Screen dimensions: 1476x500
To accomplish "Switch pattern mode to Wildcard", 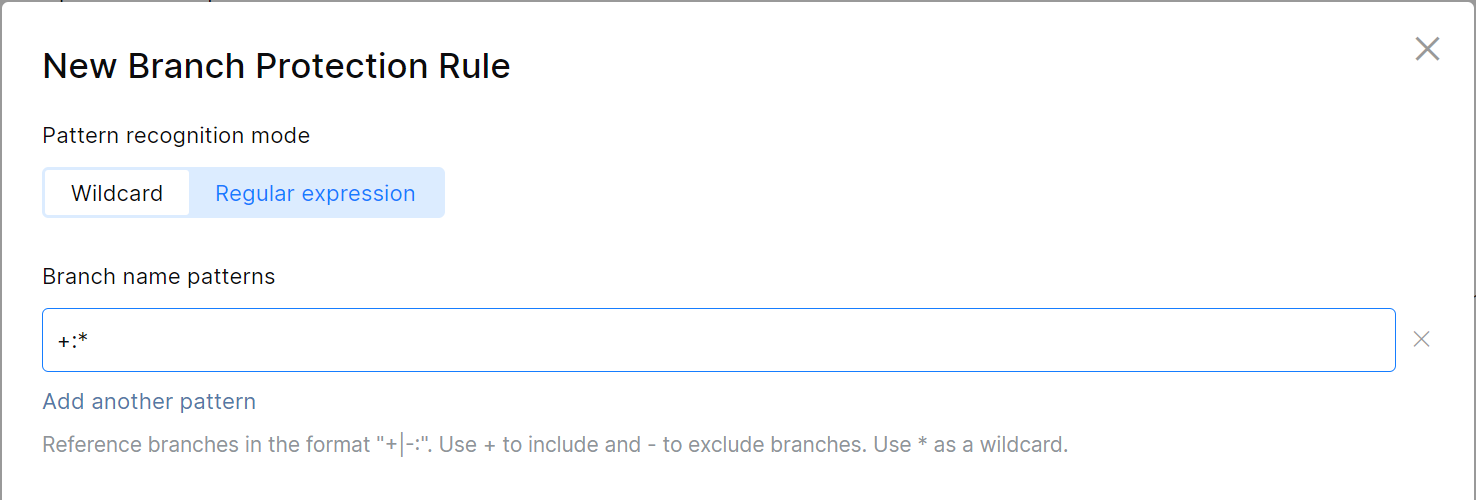I will point(117,193).
